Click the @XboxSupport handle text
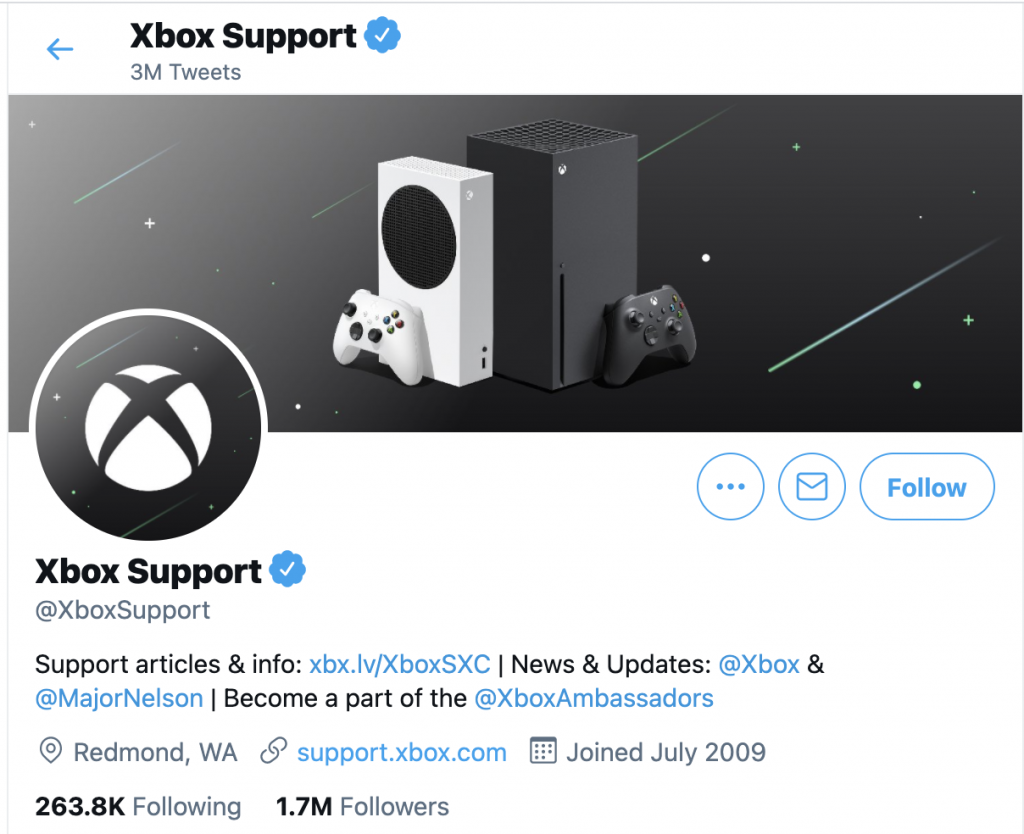1024x834 pixels. pyautogui.click(x=123, y=610)
